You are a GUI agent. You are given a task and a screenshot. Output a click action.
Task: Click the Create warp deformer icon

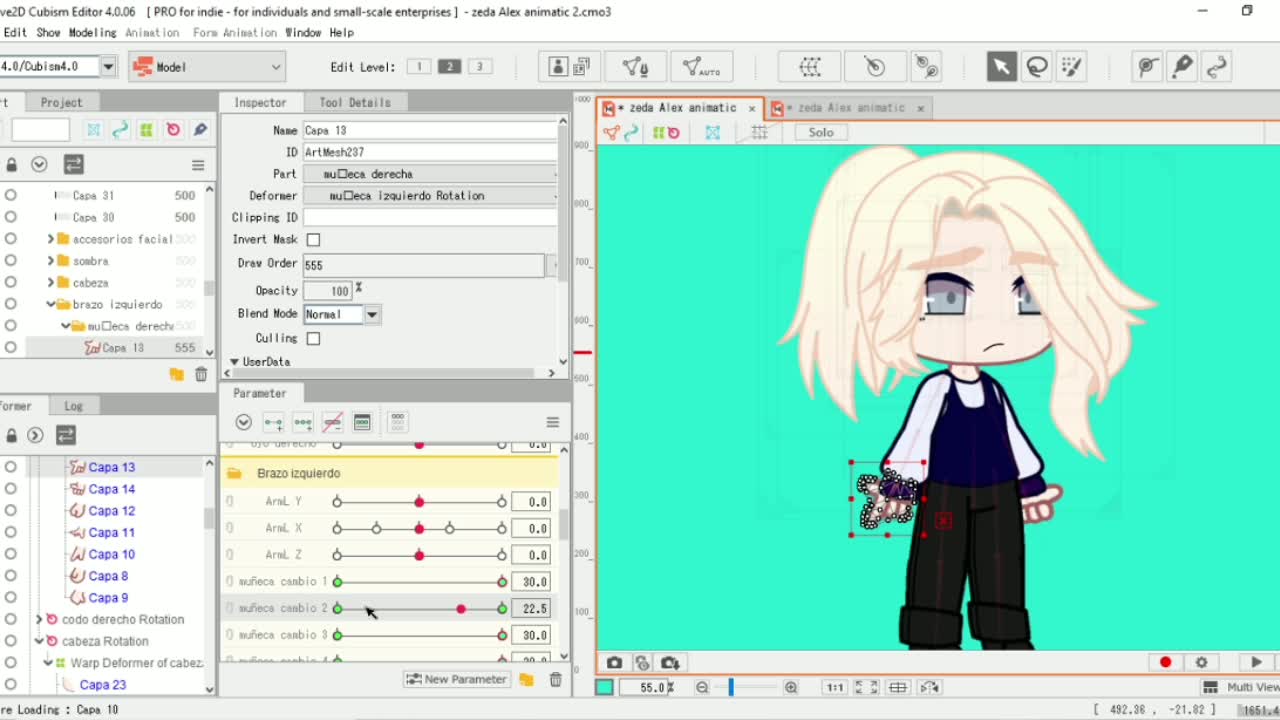click(x=811, y=67)
